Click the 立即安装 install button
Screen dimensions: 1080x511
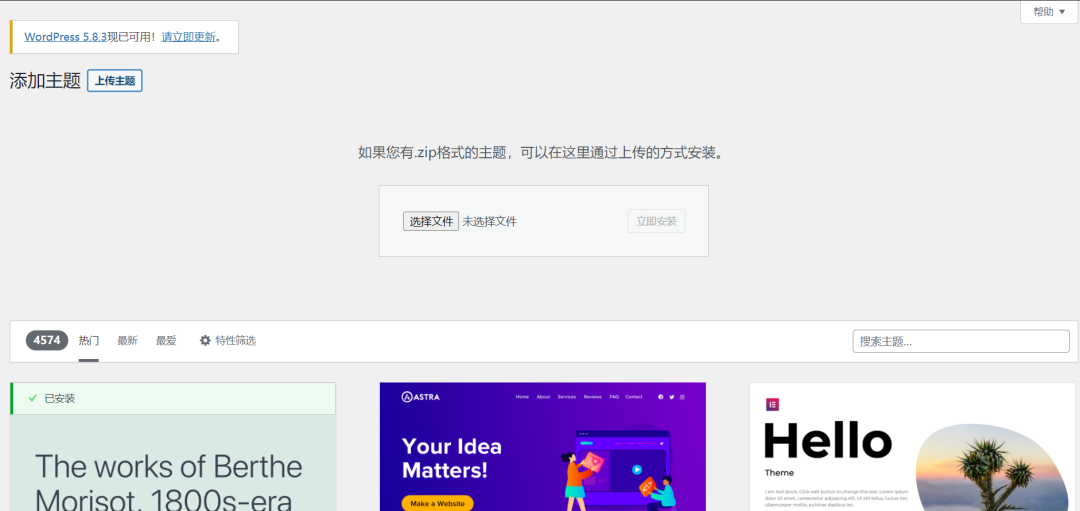[x=656, y=221]
